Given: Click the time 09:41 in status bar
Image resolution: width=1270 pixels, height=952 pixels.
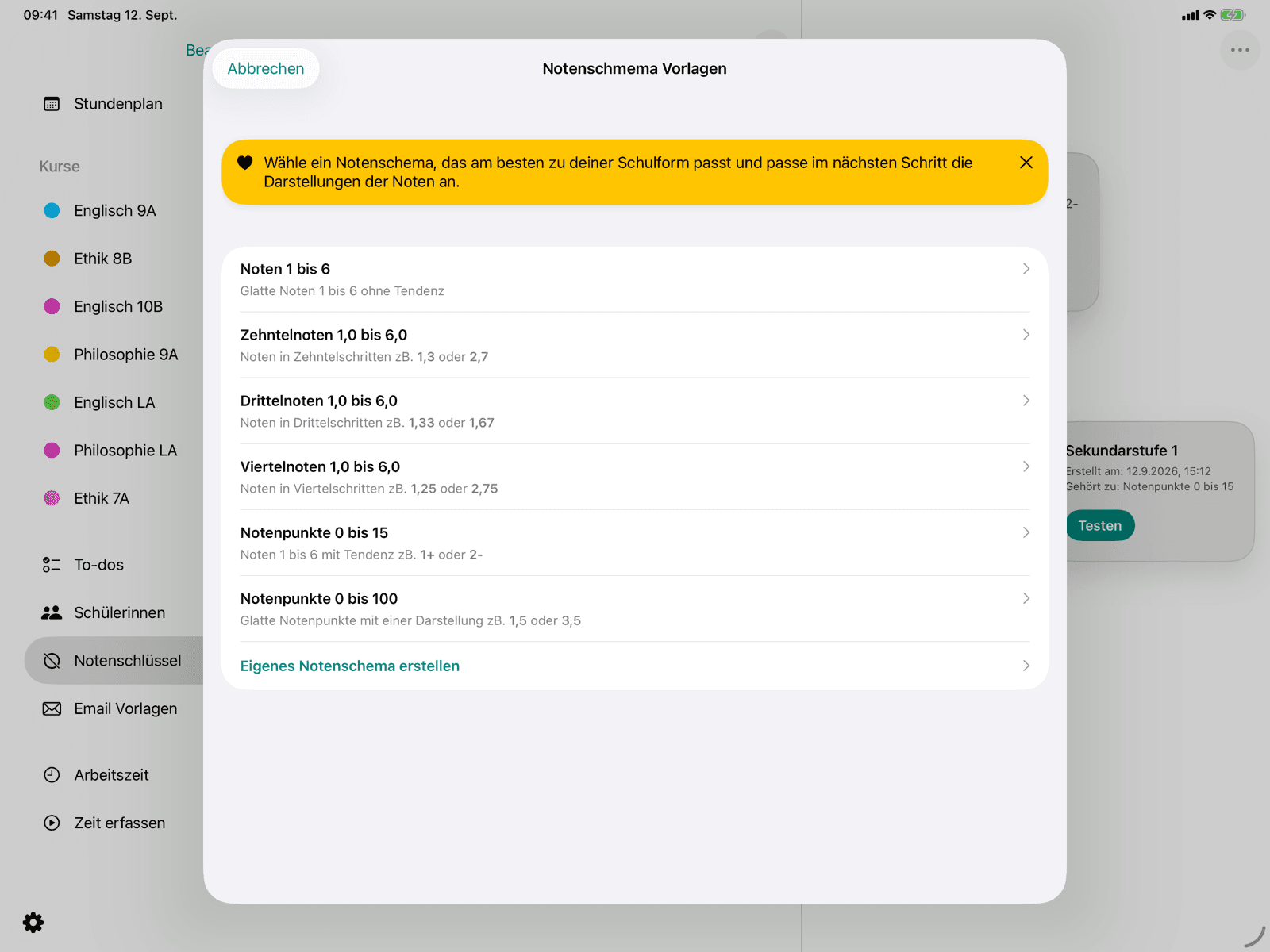Looking at the screenshot, I should (x=40, y=15).
